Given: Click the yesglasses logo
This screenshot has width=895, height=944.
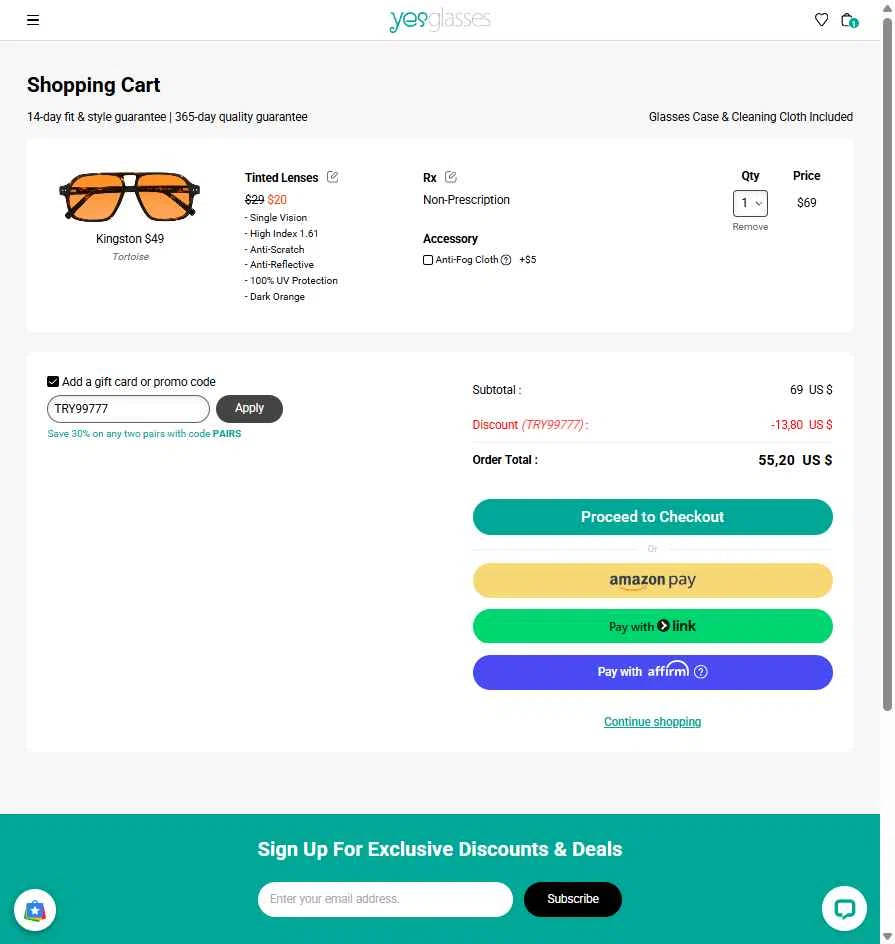Looking at the screenshot, I should click(x=440, y=20).
